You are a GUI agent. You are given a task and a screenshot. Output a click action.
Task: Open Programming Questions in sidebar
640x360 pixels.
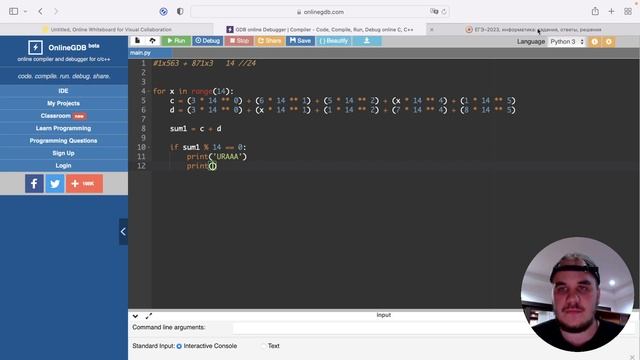click(63, 140)
